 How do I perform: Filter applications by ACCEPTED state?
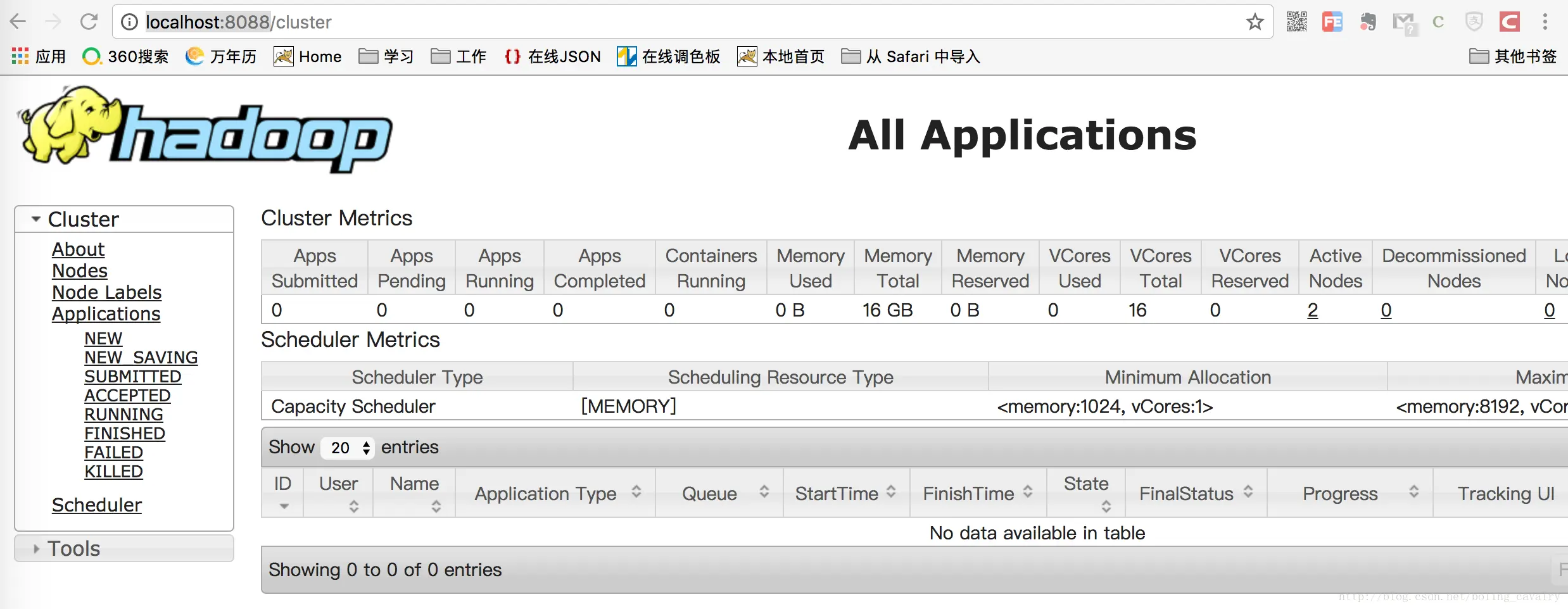(127, 396)
